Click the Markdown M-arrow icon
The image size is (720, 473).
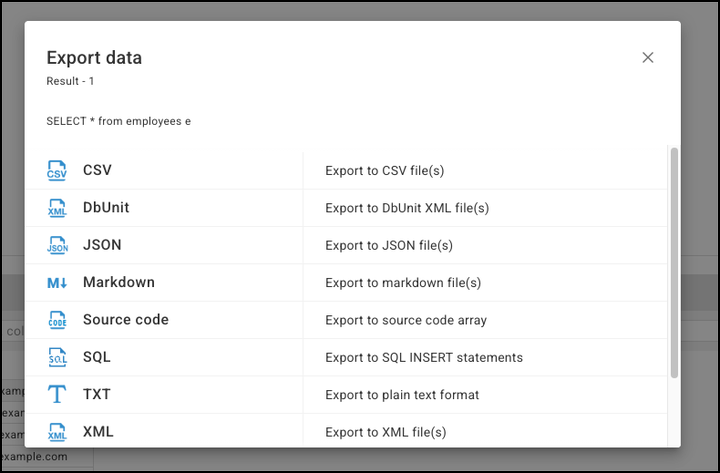click(x=57, y=282)
